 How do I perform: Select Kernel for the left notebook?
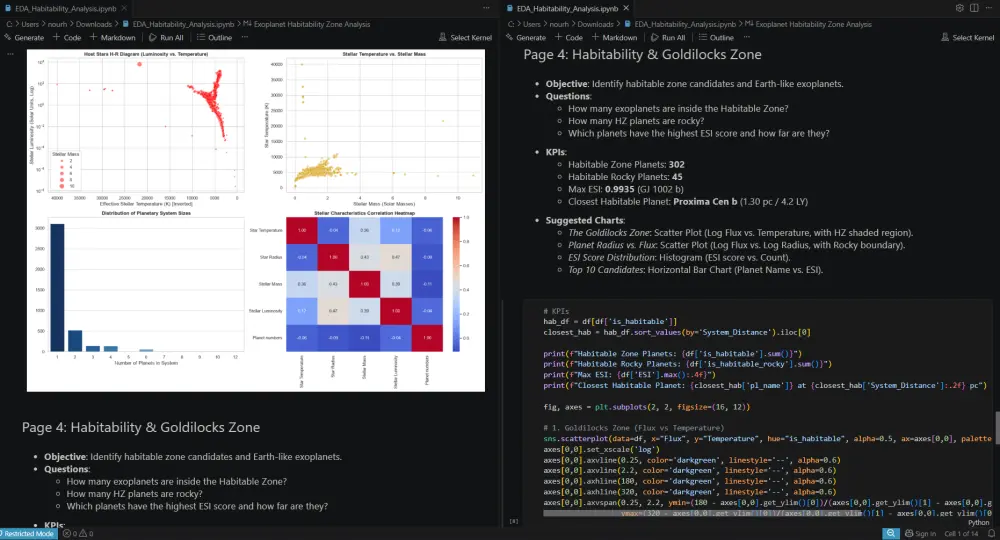coord(466,38)
